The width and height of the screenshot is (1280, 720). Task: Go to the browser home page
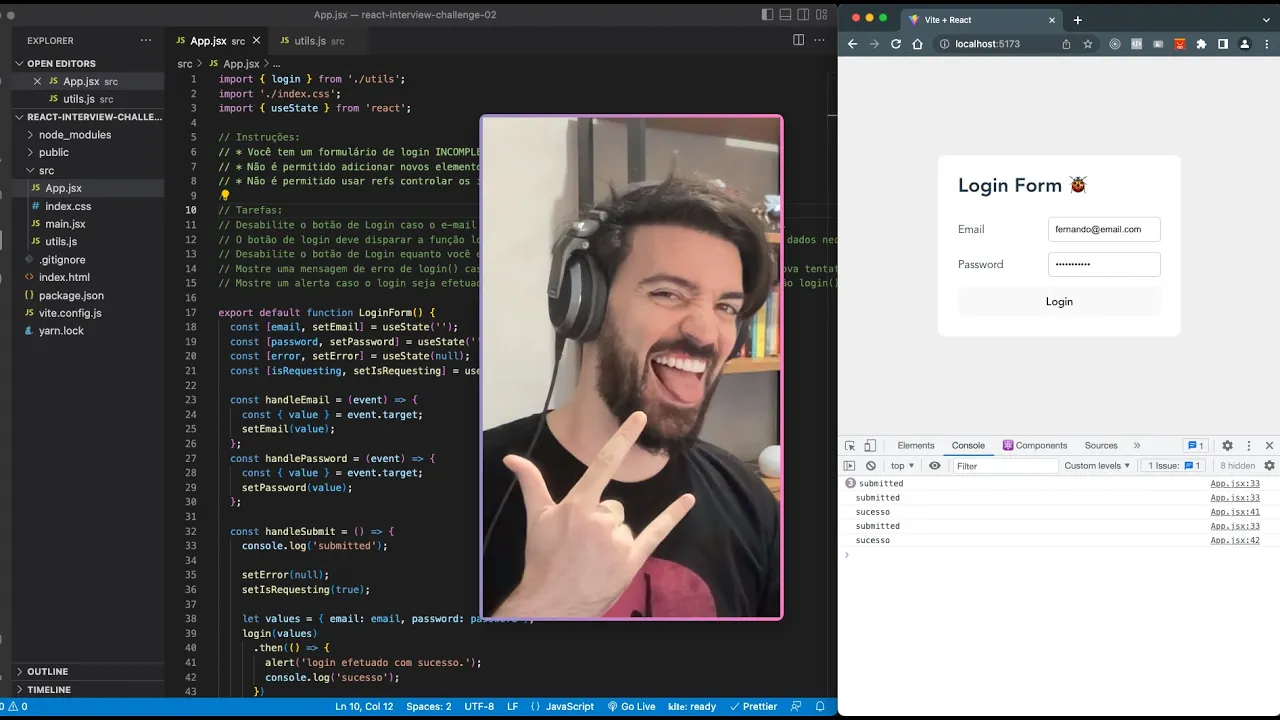pyautogui.click(x=917, y=44)
